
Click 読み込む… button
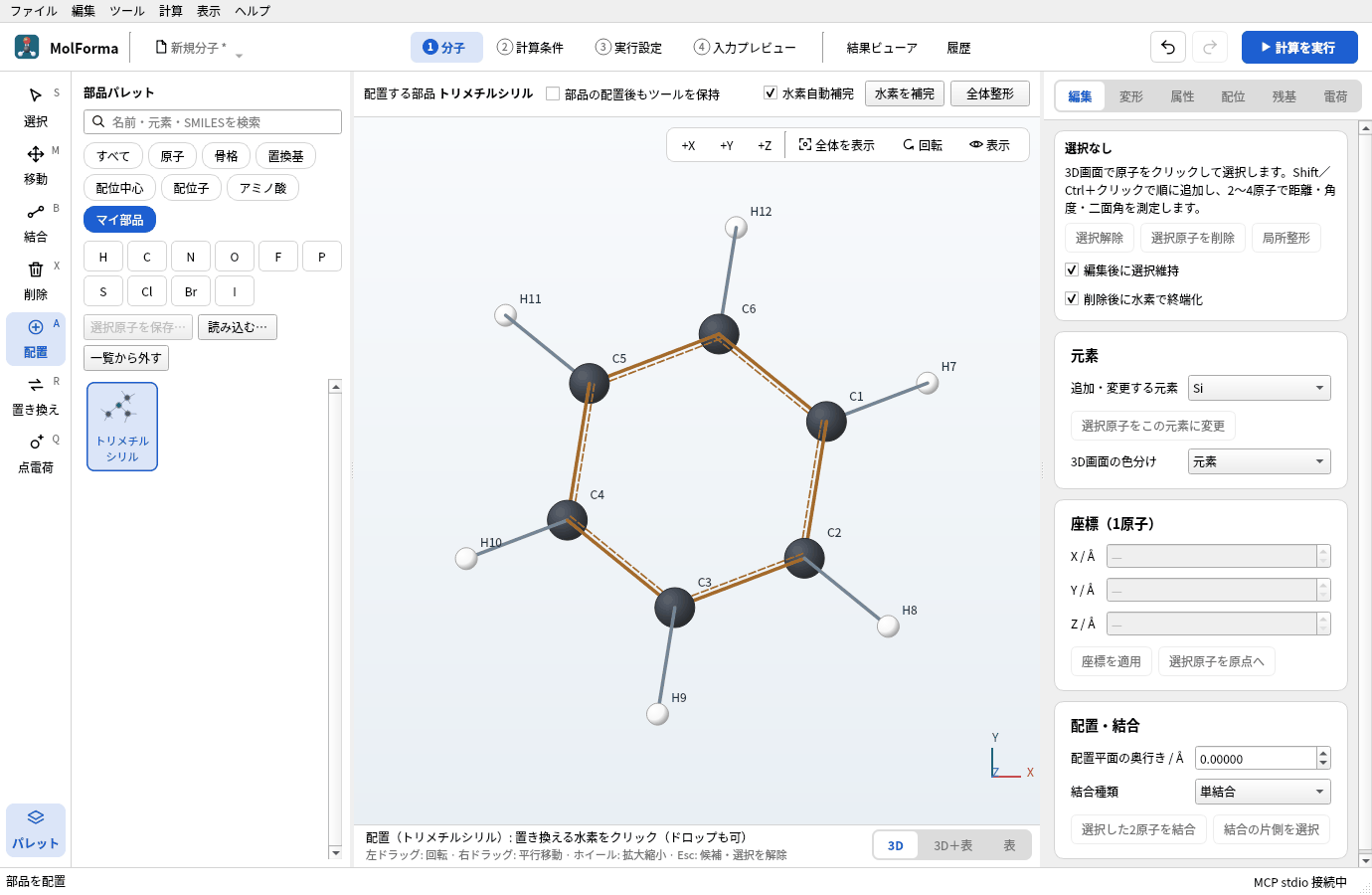[238, 327]
